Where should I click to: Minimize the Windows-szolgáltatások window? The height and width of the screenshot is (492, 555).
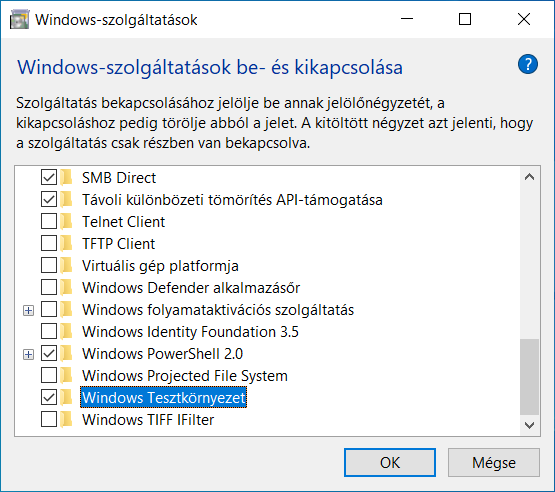pyautogui.click(x=407, y=19)
